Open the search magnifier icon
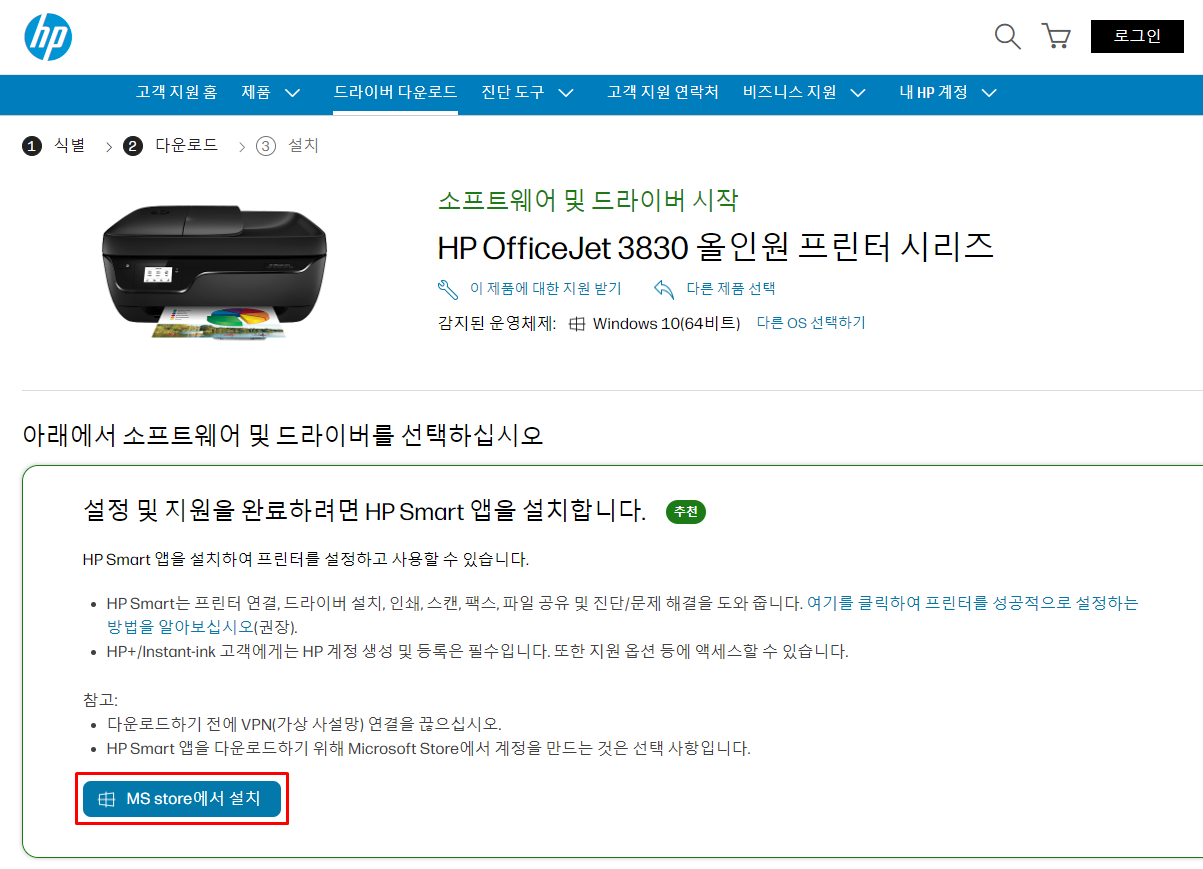 (1007, 37)
